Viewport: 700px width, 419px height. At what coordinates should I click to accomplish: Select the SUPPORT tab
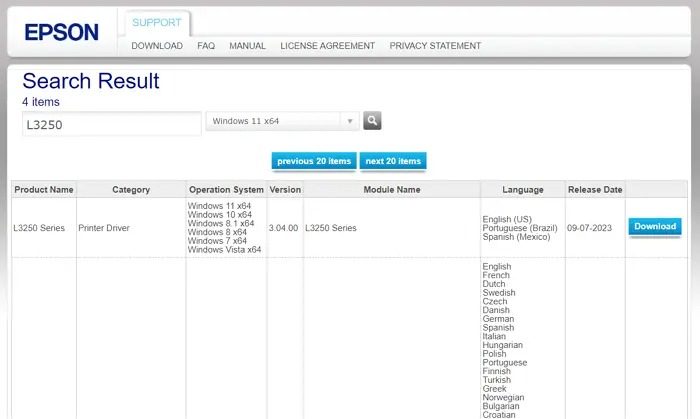(x=157, y=22)
